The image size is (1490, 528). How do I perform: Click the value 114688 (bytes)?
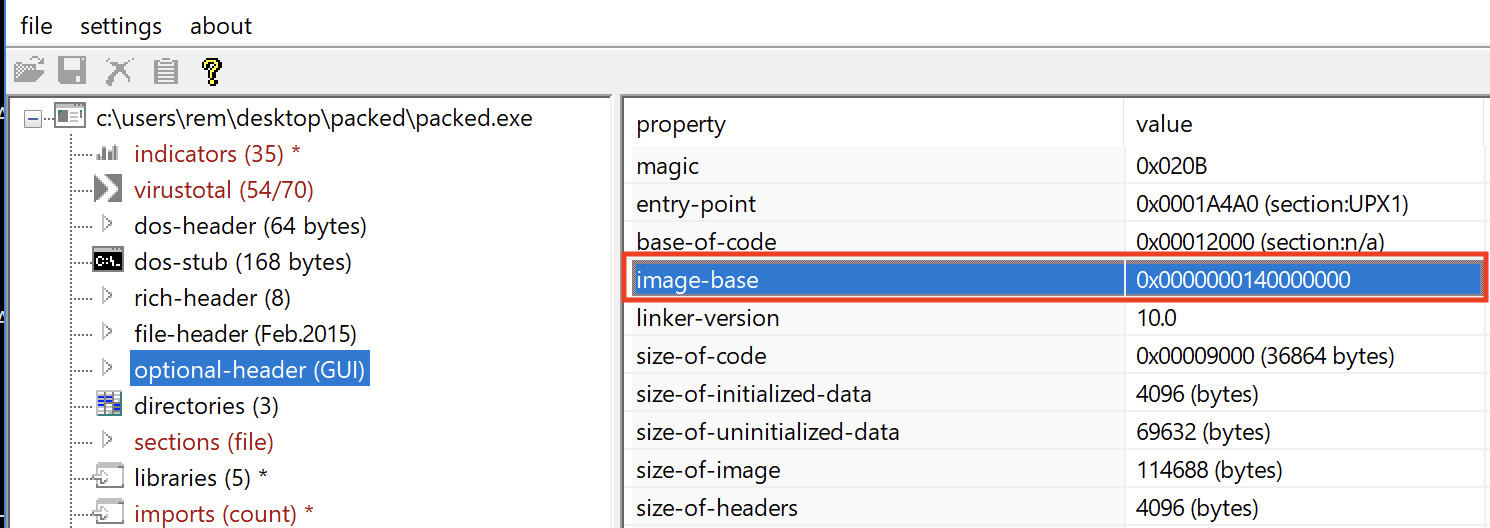1209,470
